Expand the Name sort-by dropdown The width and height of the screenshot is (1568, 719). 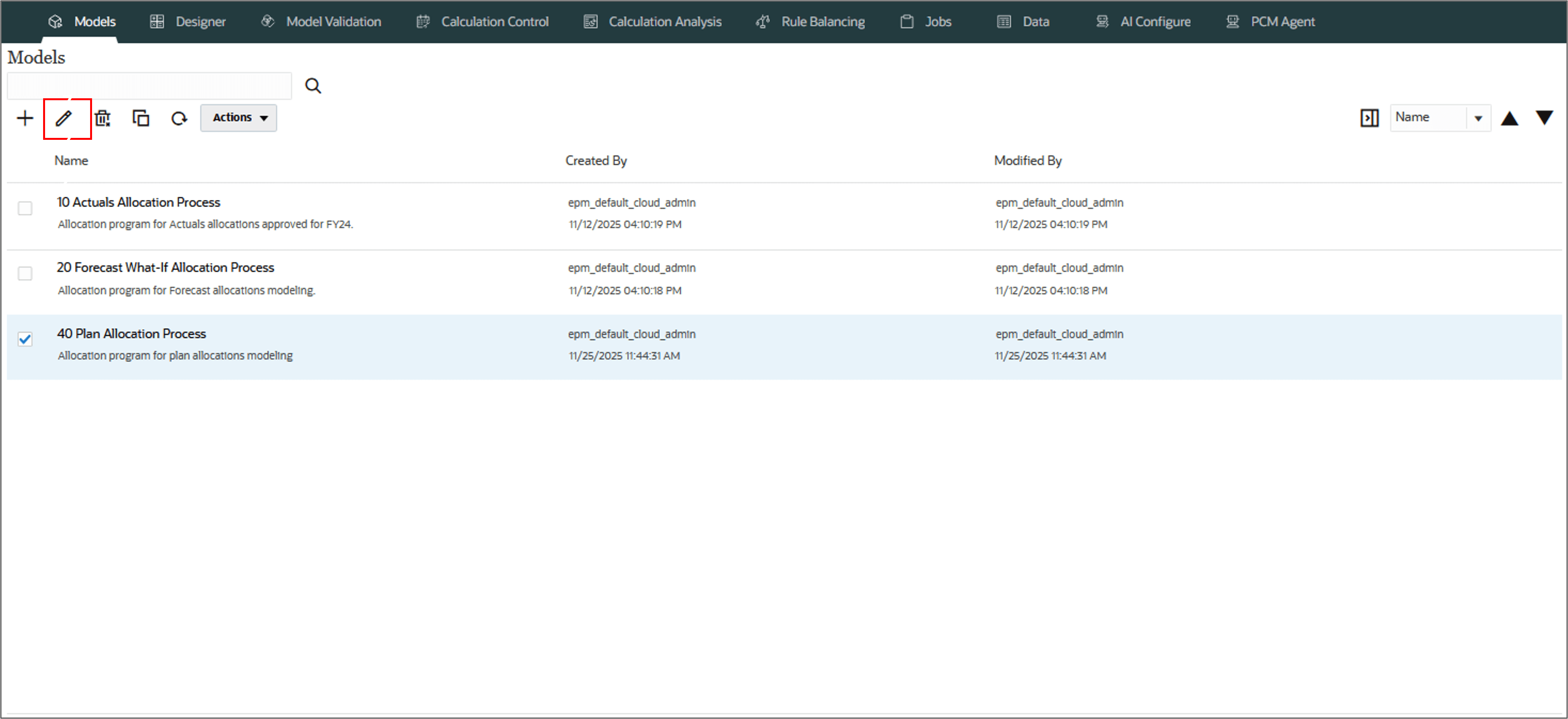click(1477, 118)
